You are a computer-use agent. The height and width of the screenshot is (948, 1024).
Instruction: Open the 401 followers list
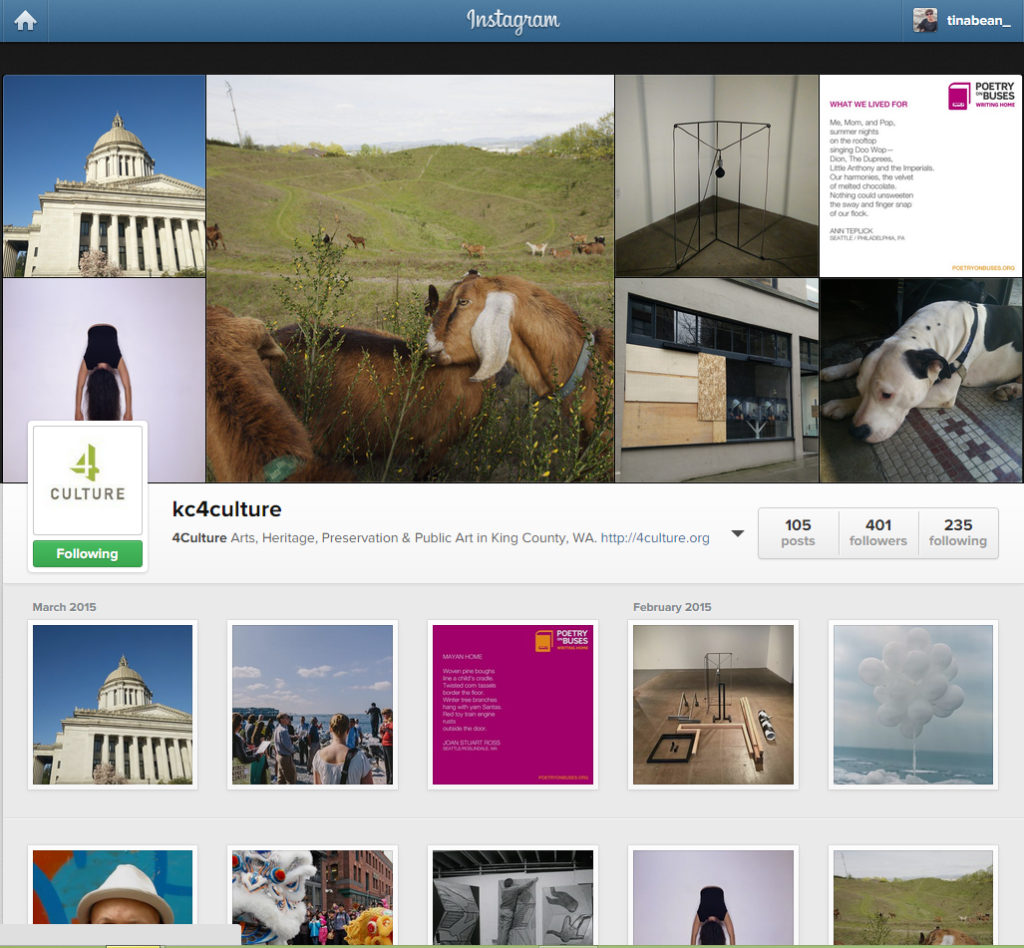click(x=878, y=533)
